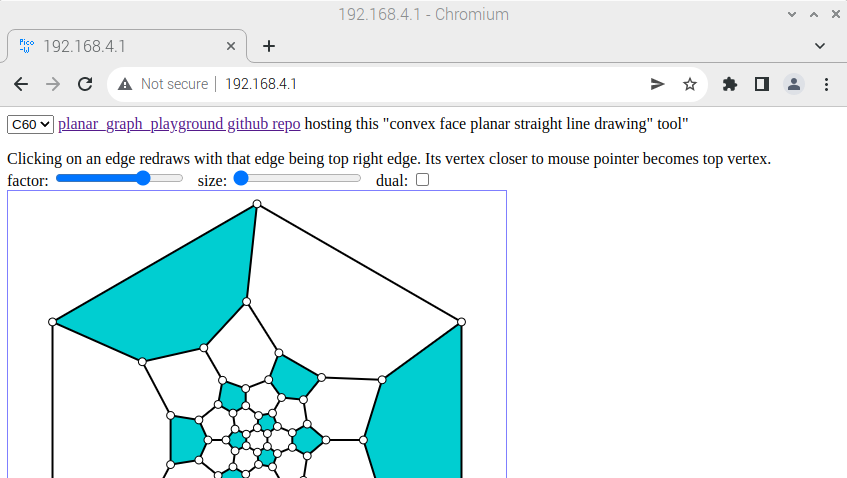Close the 192.168.4.1 tab
Screen dimensions: 847x478
click(x=231, y=46)
